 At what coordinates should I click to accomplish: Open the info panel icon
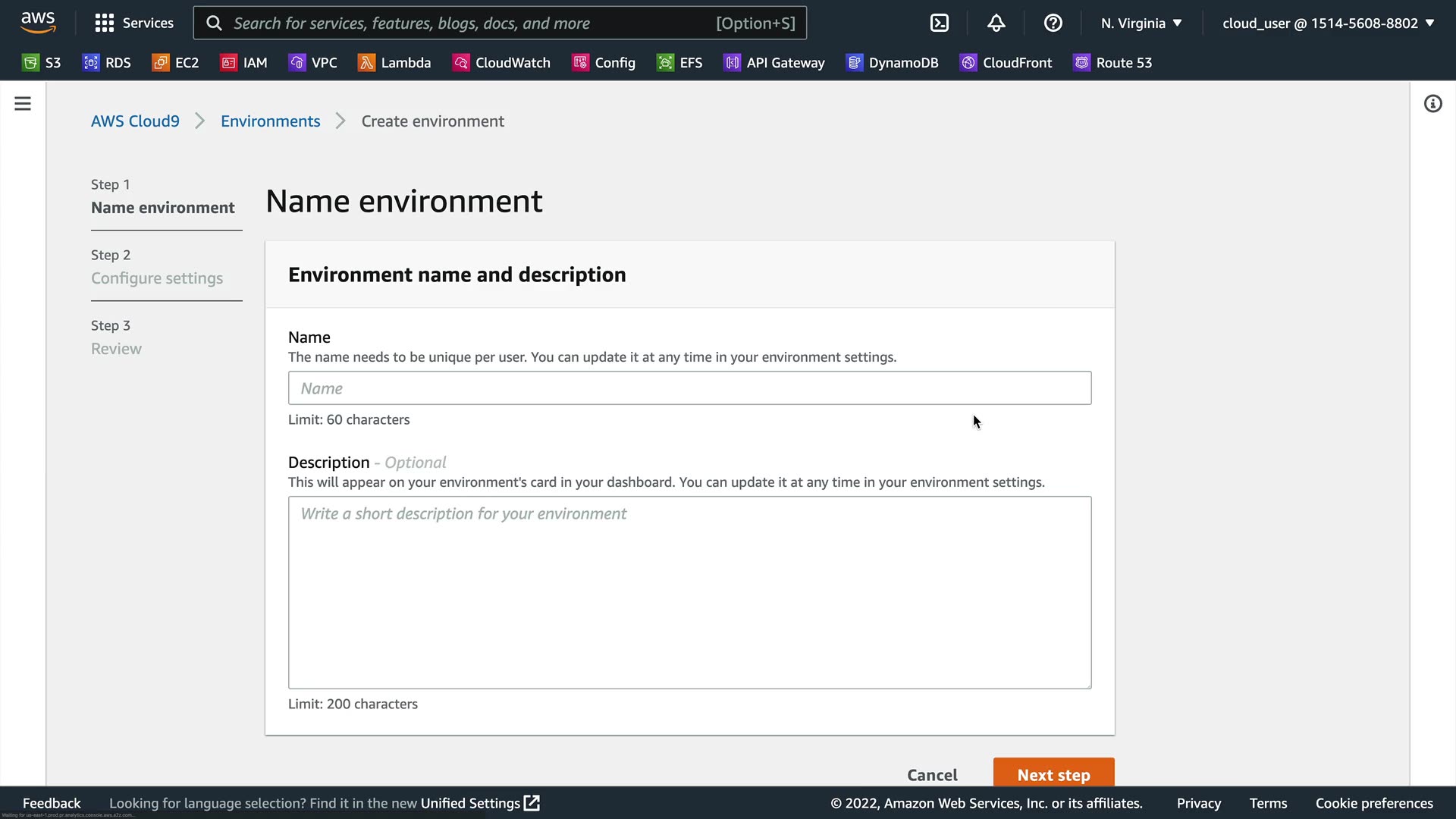pos(1432,104)
